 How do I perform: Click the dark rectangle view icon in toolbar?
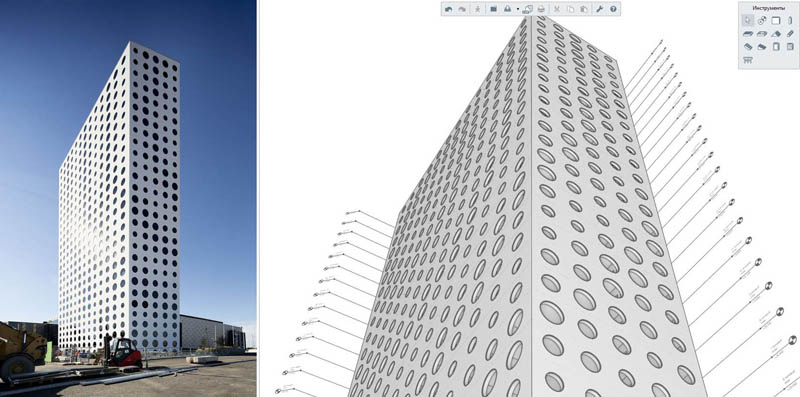pyautogui.click(x=493, y=9)
